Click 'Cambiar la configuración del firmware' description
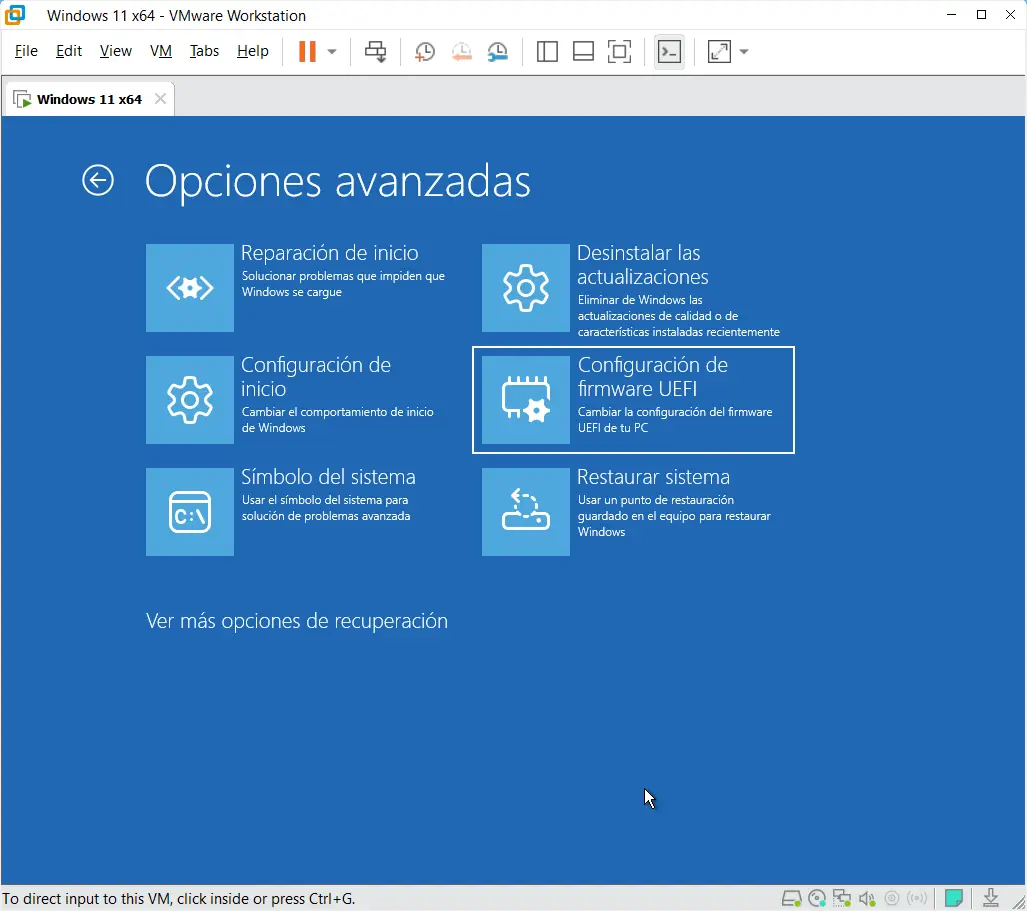Viewport: 1027px width, 911px height. 675,411
